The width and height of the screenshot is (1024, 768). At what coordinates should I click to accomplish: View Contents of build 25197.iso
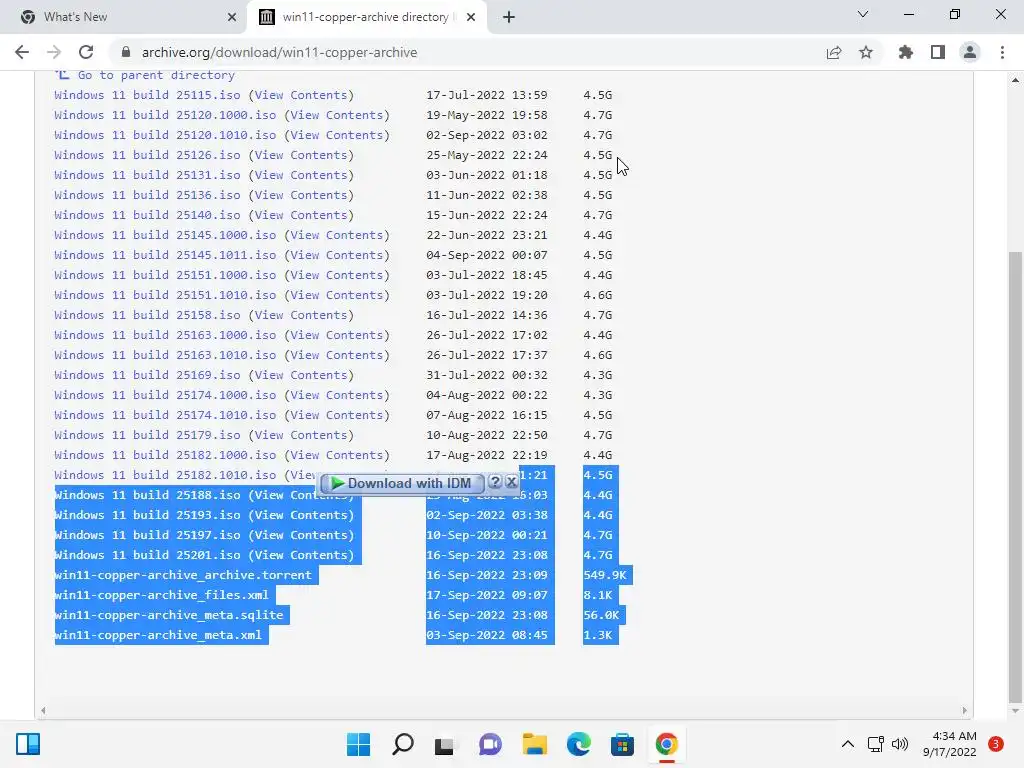tap(301, 536)
